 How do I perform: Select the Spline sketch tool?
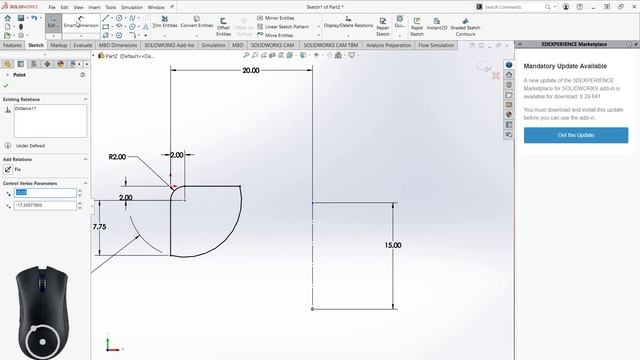[132, 18]
